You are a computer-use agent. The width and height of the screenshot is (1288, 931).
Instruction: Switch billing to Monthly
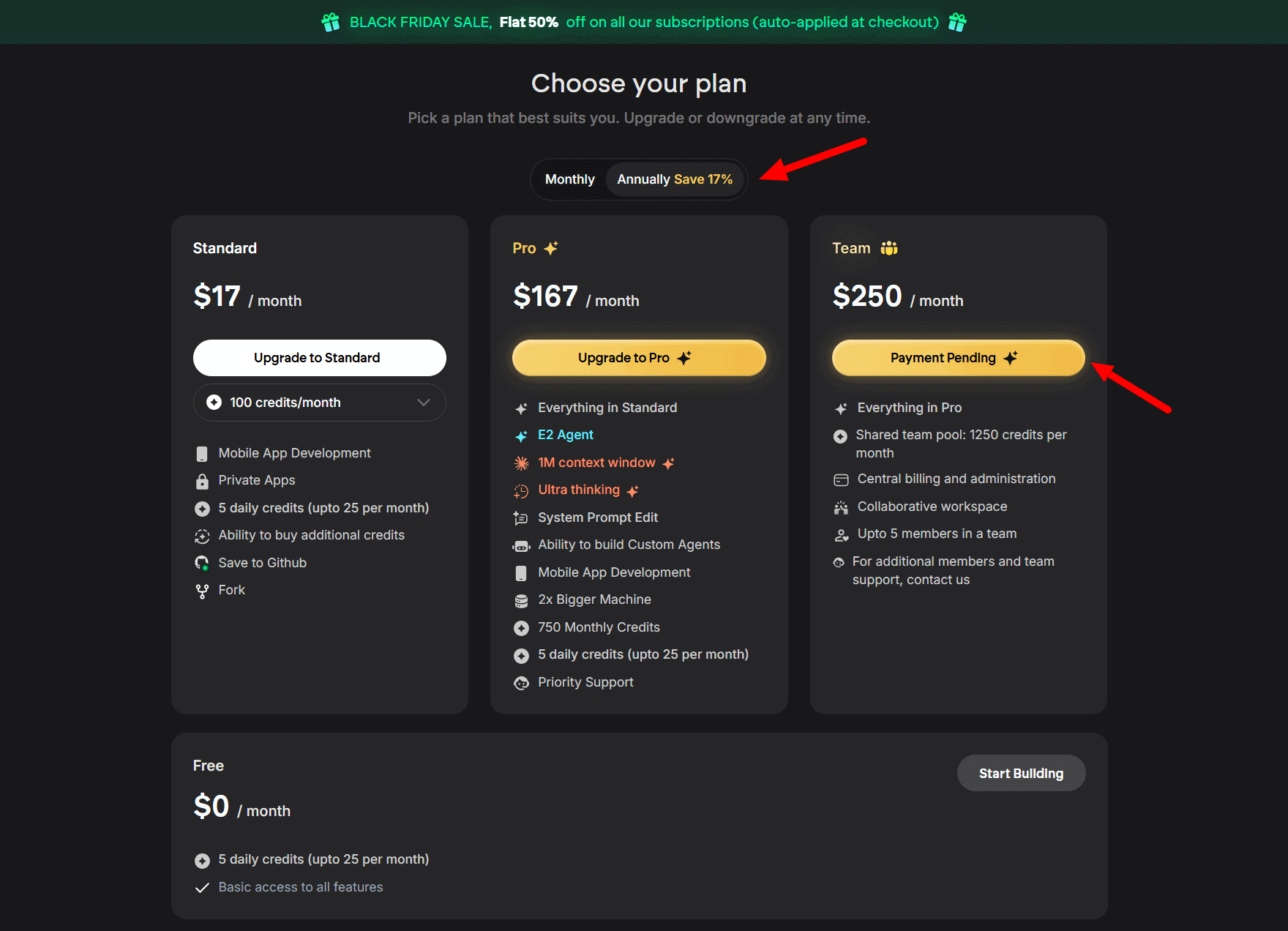pos(569,179)
